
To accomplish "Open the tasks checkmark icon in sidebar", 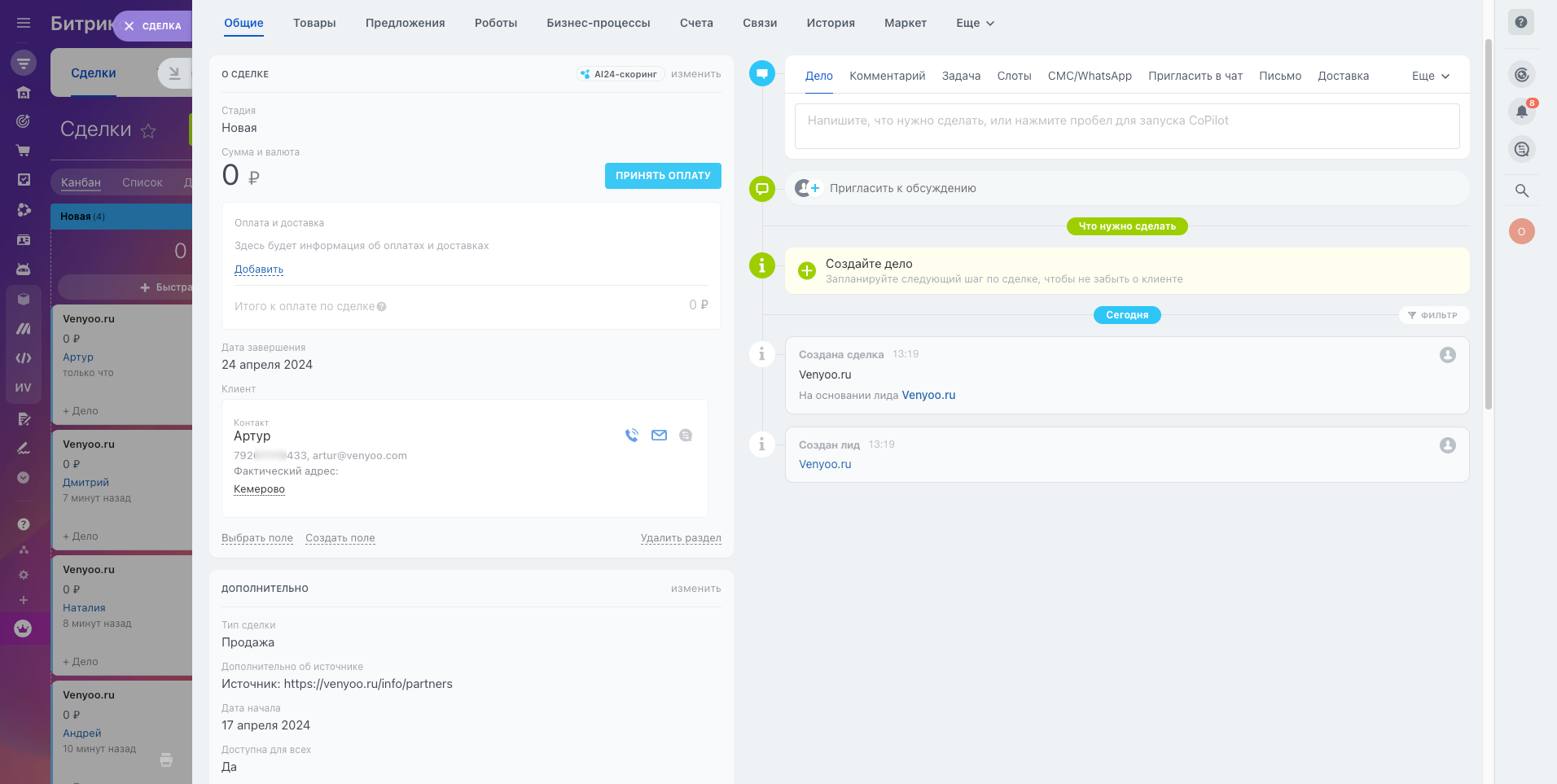I will tap(24, 180).
